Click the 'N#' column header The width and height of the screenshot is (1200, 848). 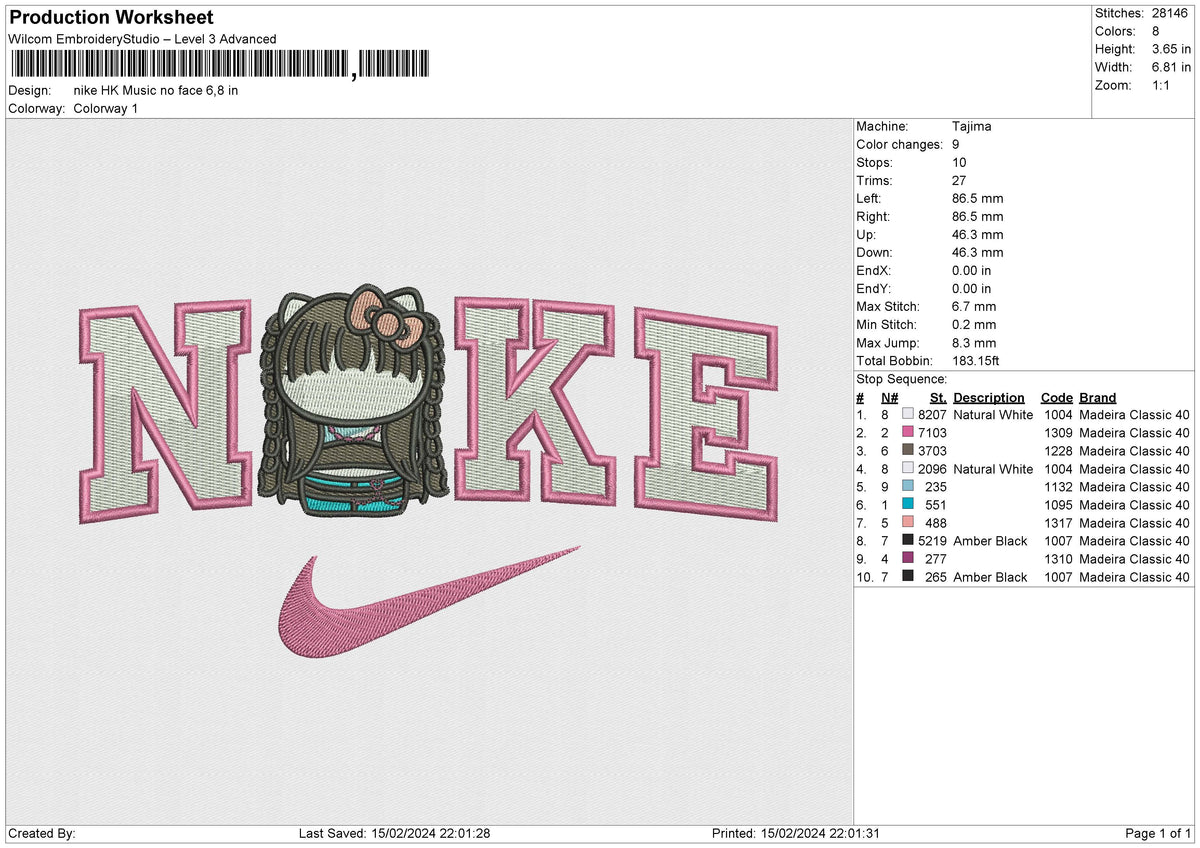889,398
